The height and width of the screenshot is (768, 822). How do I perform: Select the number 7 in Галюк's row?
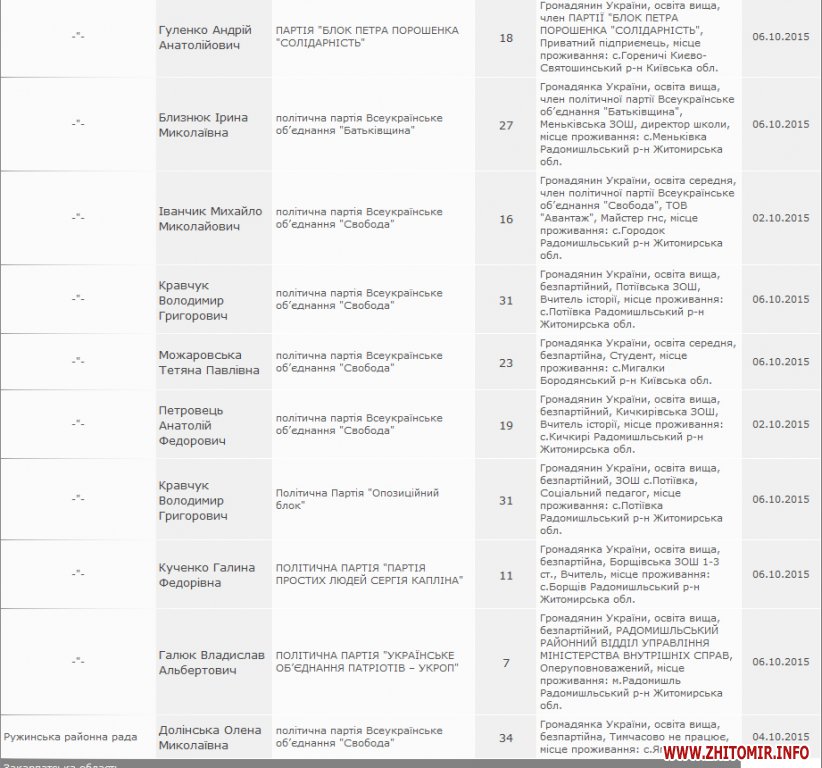click(x=505, y=662)
